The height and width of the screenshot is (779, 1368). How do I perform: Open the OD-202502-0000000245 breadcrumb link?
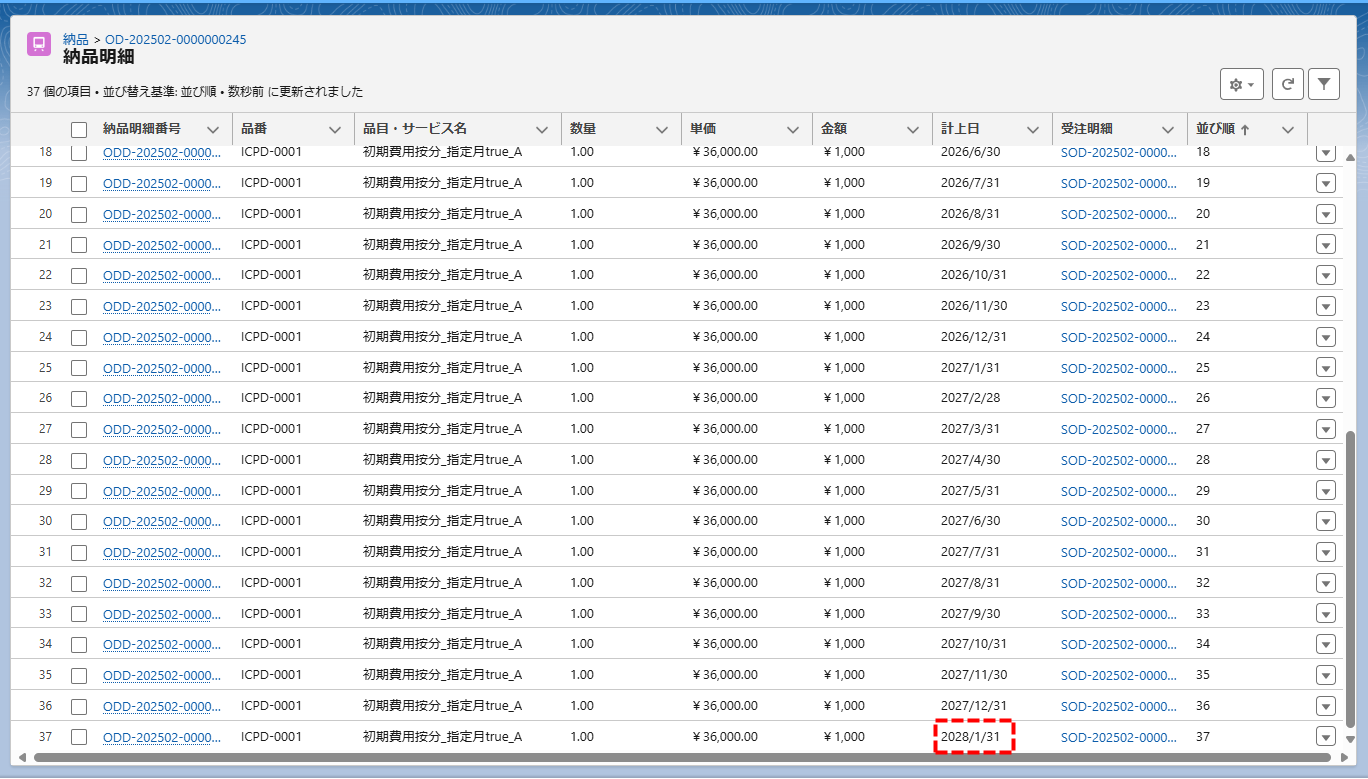click(x=175, y=39)
